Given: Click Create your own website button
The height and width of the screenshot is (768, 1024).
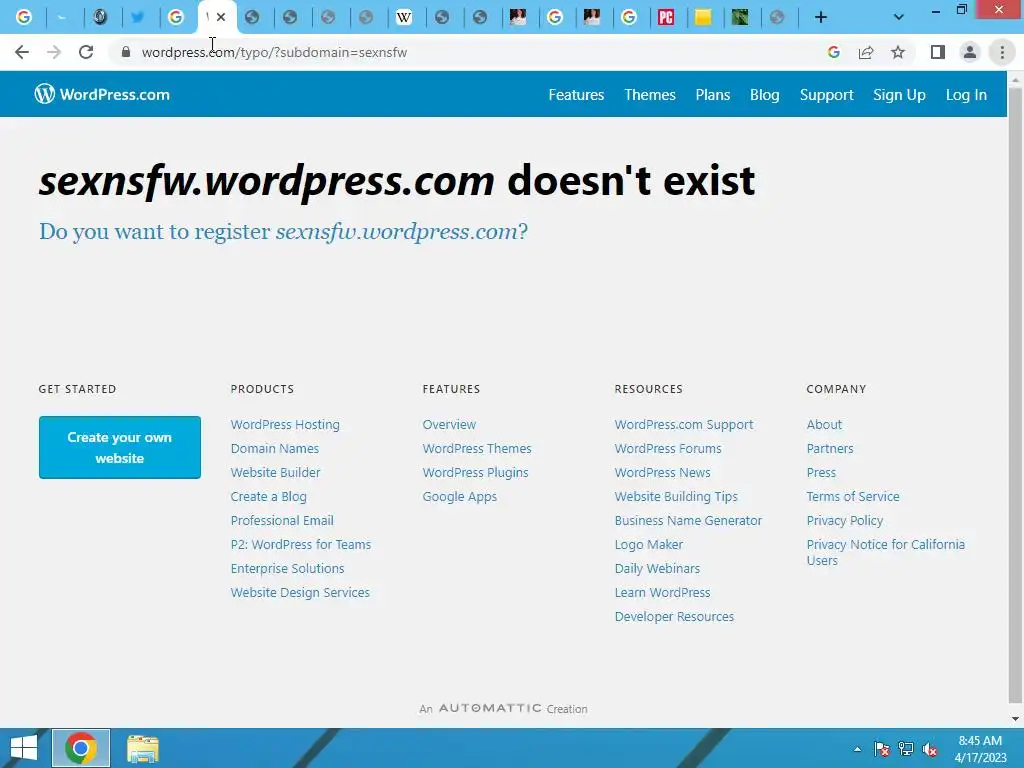Looking at the screenshot, I should coord(120,447).
